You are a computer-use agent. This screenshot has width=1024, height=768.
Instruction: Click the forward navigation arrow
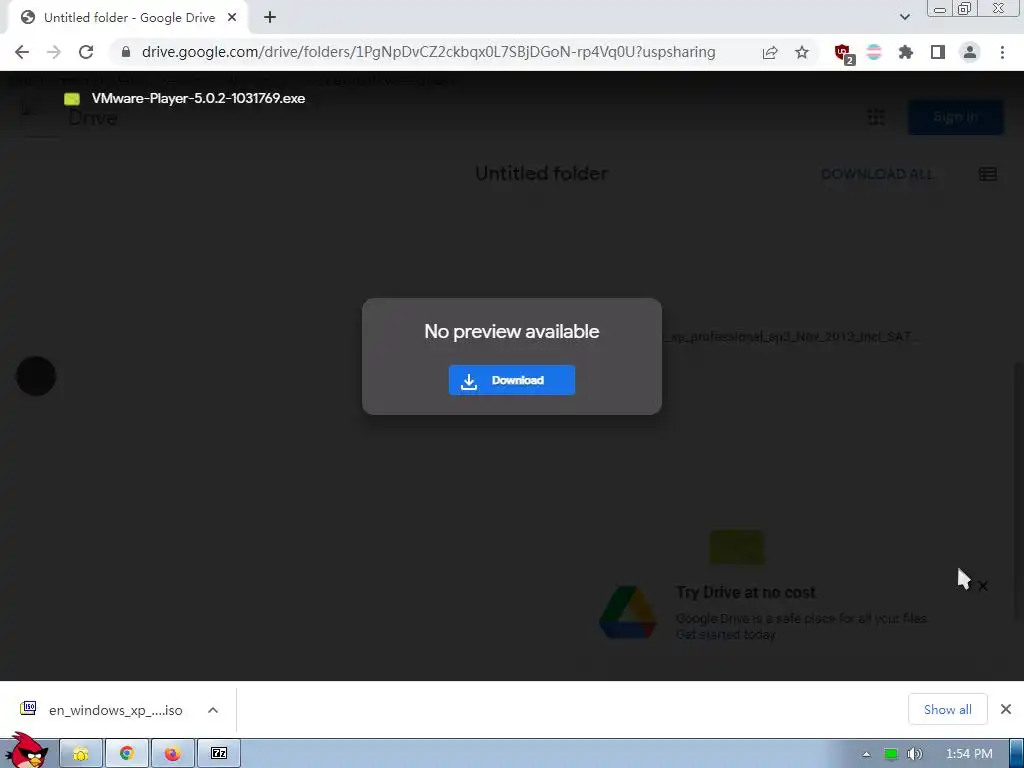click(x=54, y=52)
